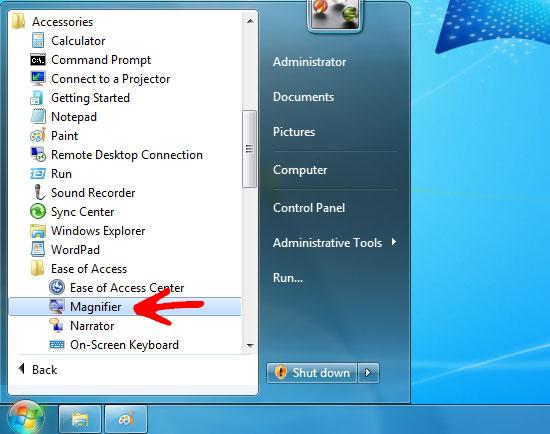Click the scroll up arrow in programs list
The height and width of the screenshot is (434, 550).
pyautogui.click(x=250, y=21)
